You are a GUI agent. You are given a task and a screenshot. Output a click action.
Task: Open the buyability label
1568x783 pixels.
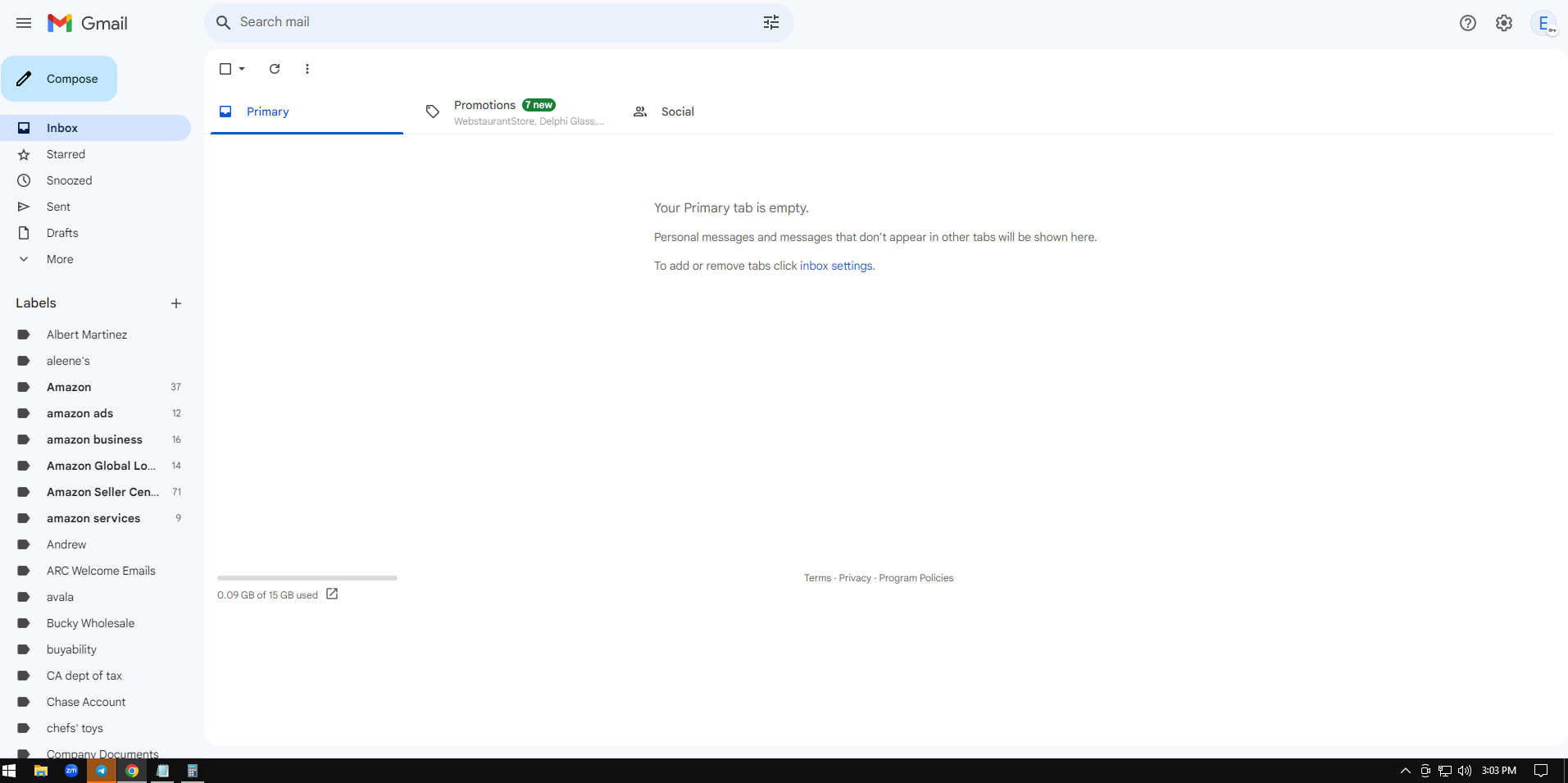[95, 649]
